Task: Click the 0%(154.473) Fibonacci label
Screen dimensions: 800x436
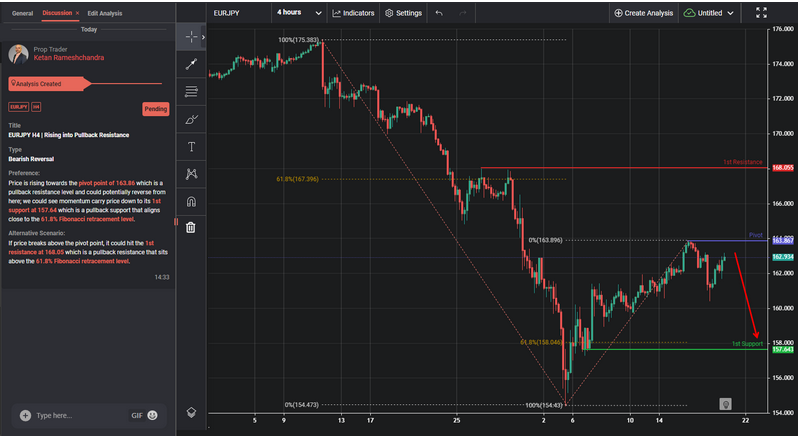Action: pyautogui.click(x=302, y=405)
